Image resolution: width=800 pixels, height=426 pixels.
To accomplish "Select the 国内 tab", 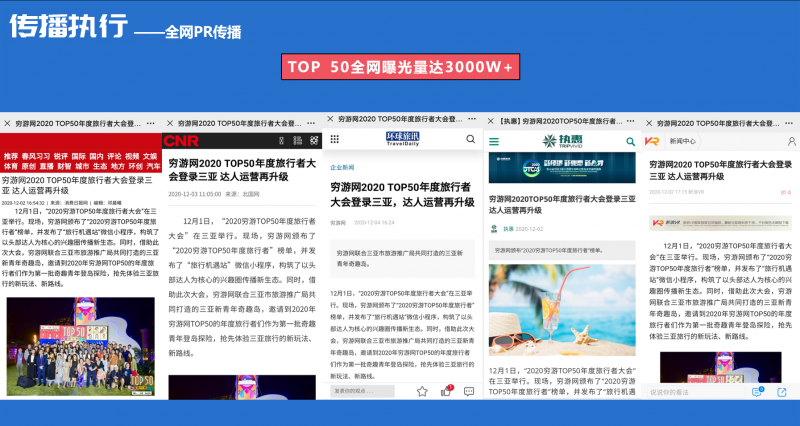I will coord(96,156).
